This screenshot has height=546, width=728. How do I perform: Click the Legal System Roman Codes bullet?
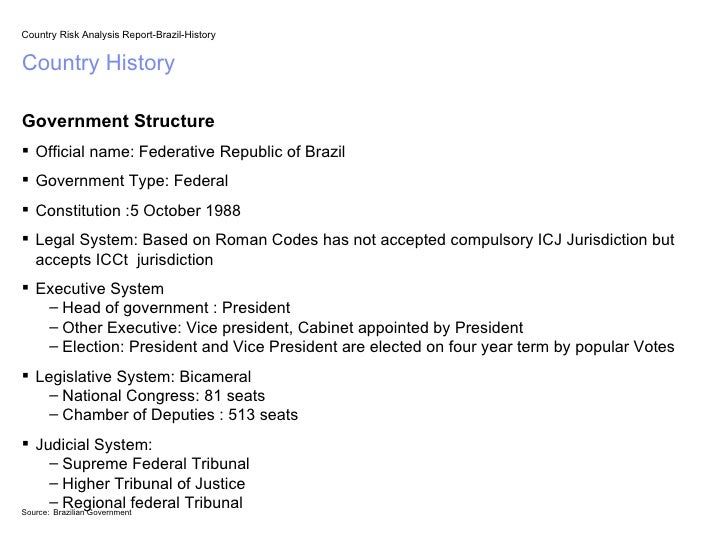(355, 240)
